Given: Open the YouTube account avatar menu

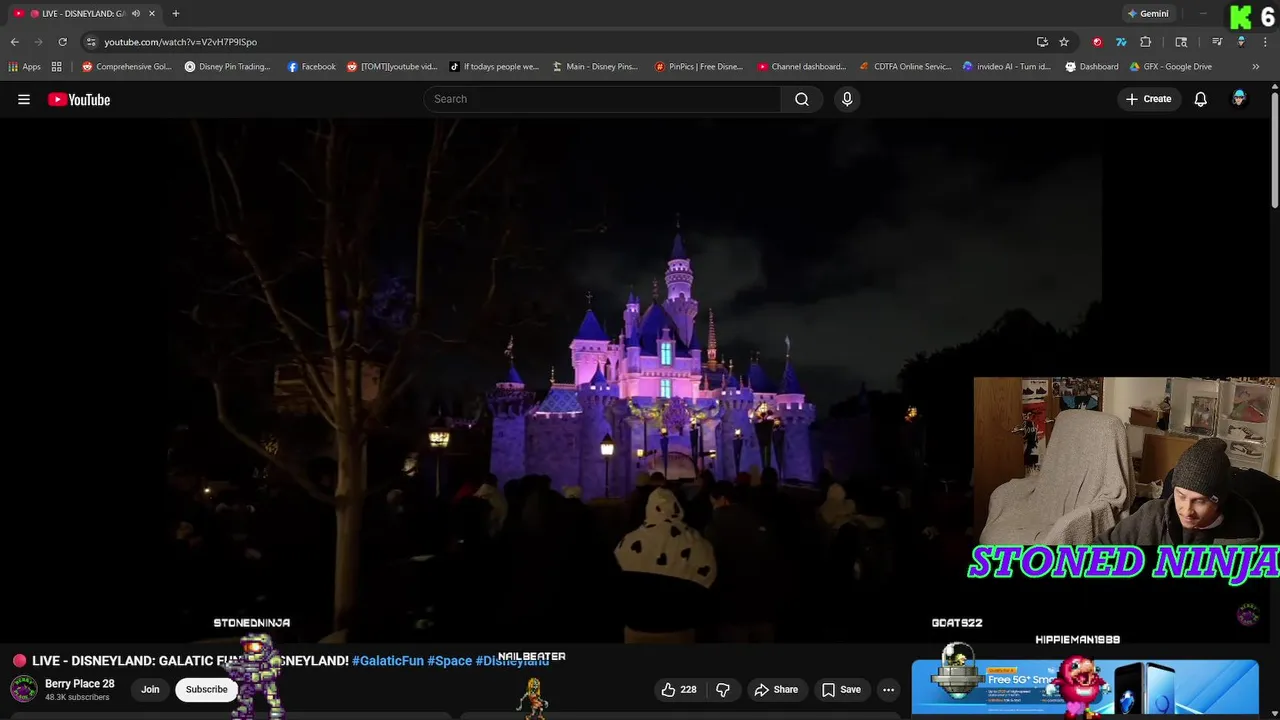Looking at the screenshot, I should pyautogui.click(x=1239, y=99).
